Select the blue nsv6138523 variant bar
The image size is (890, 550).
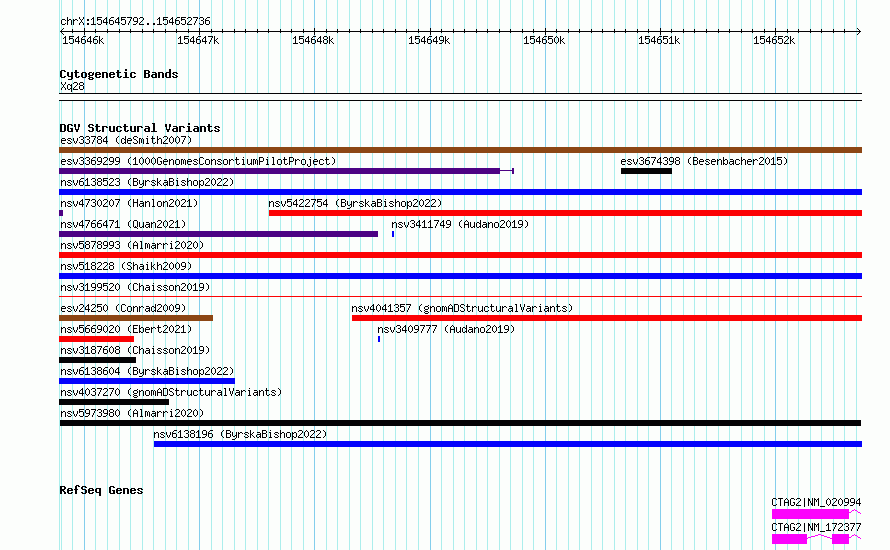pyautogui.click(x=460, y=192)
